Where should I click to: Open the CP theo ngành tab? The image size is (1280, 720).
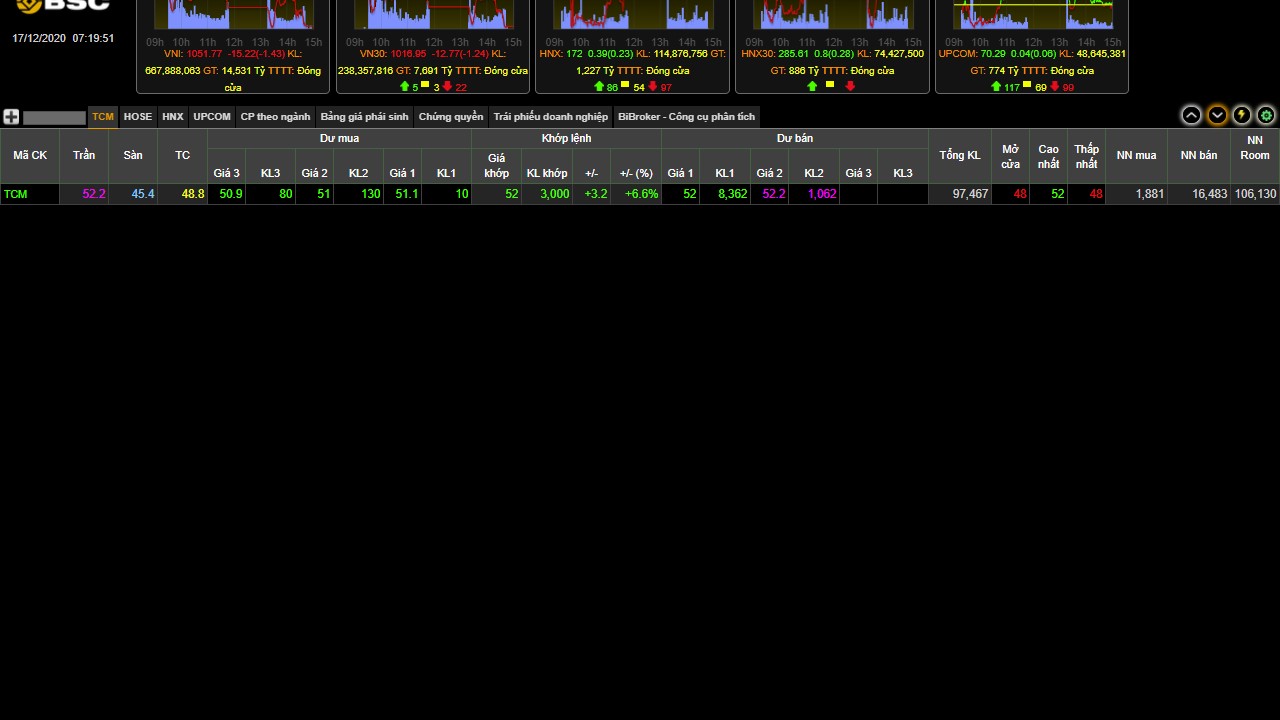point(275,117)
